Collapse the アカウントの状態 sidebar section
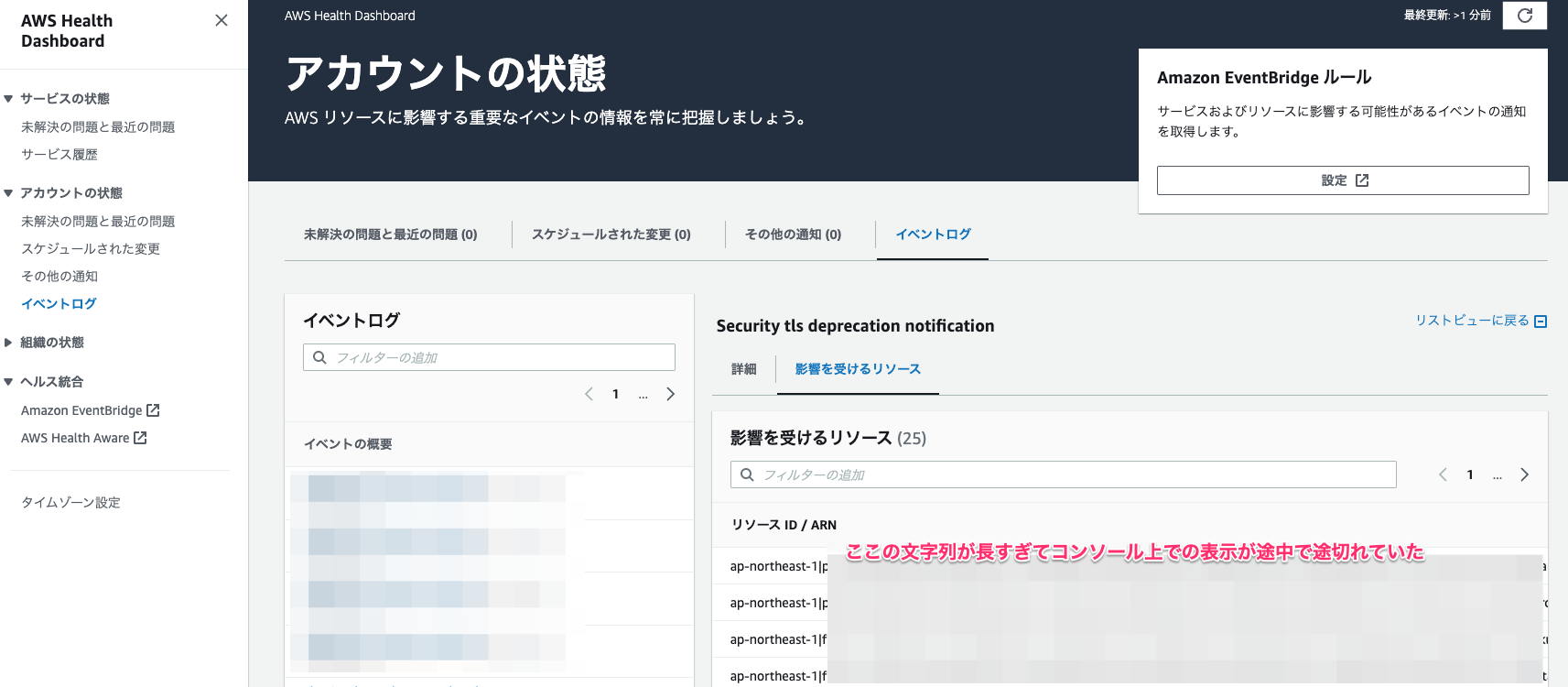Screen dimensions: 1568x687 coord(8,192)
